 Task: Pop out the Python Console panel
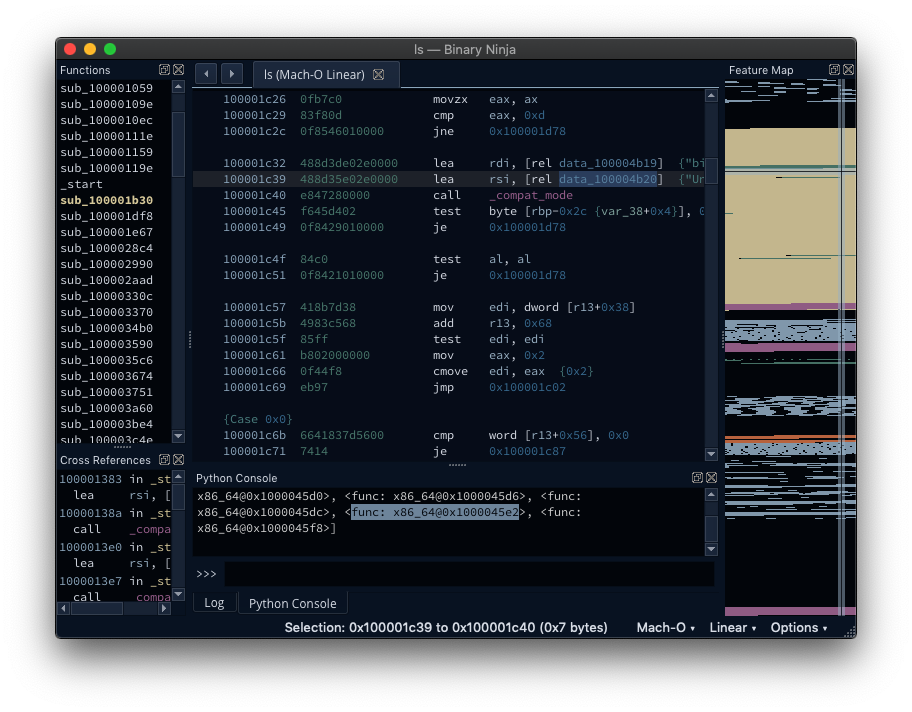point(697,478)
